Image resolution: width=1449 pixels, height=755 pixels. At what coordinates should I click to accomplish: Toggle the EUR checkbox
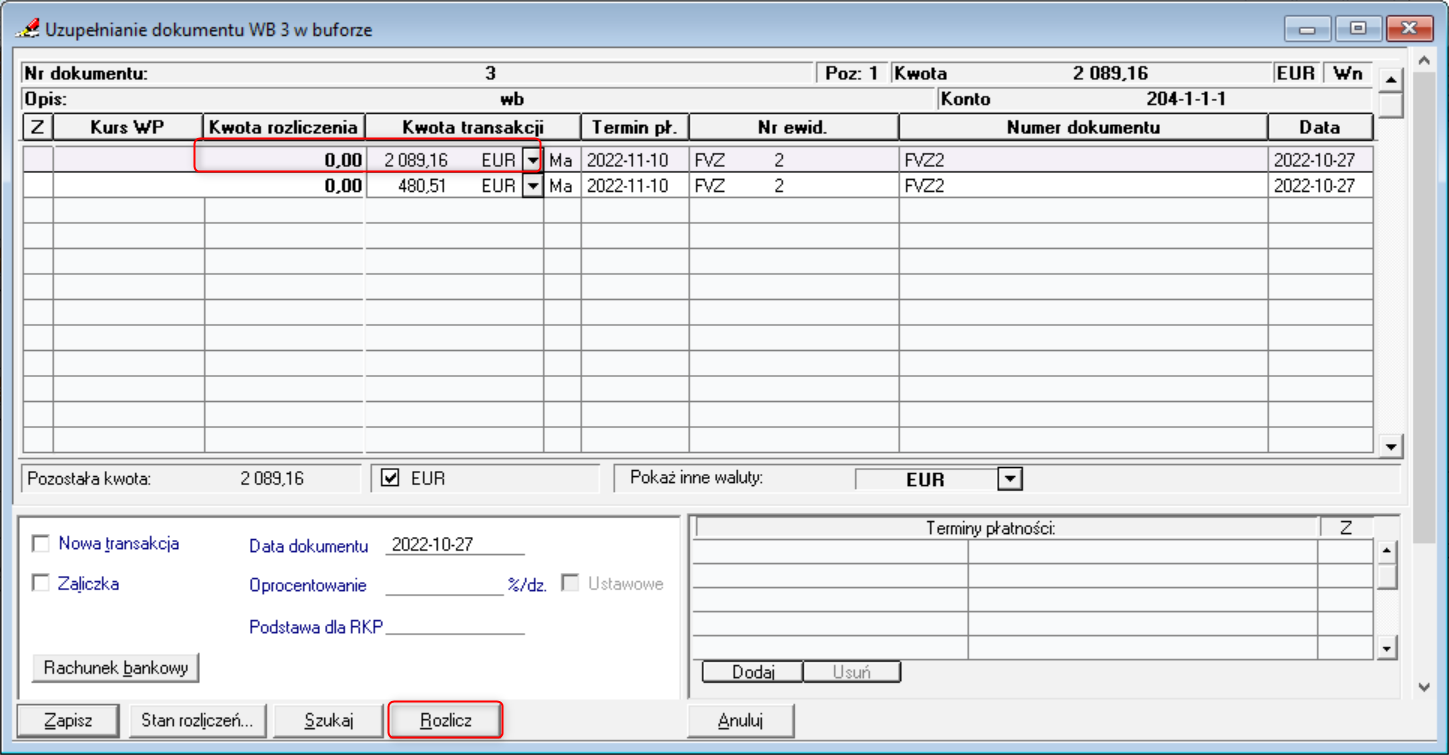391,479
